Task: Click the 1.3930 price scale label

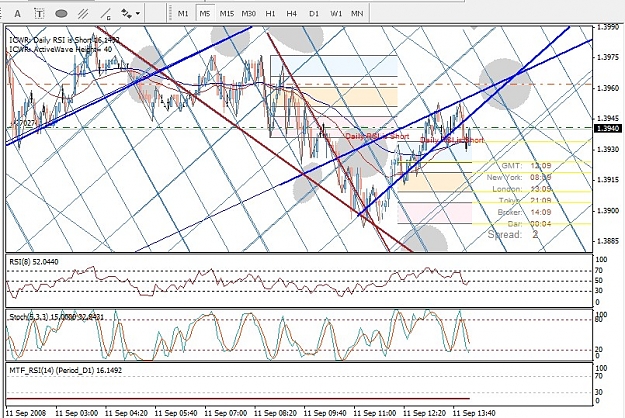Action: pos(607,149)
